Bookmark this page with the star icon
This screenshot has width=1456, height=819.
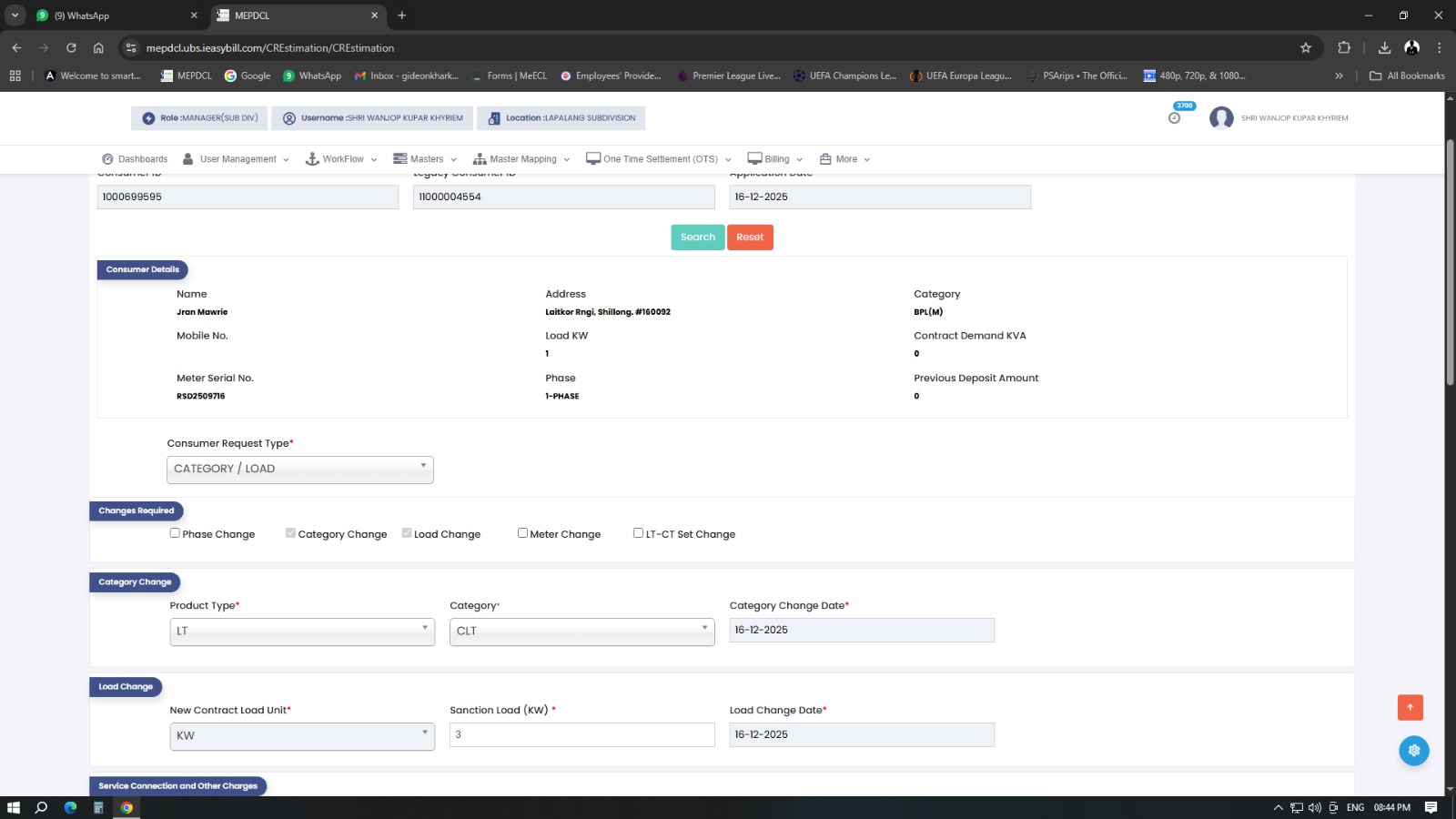[1306, 48]
